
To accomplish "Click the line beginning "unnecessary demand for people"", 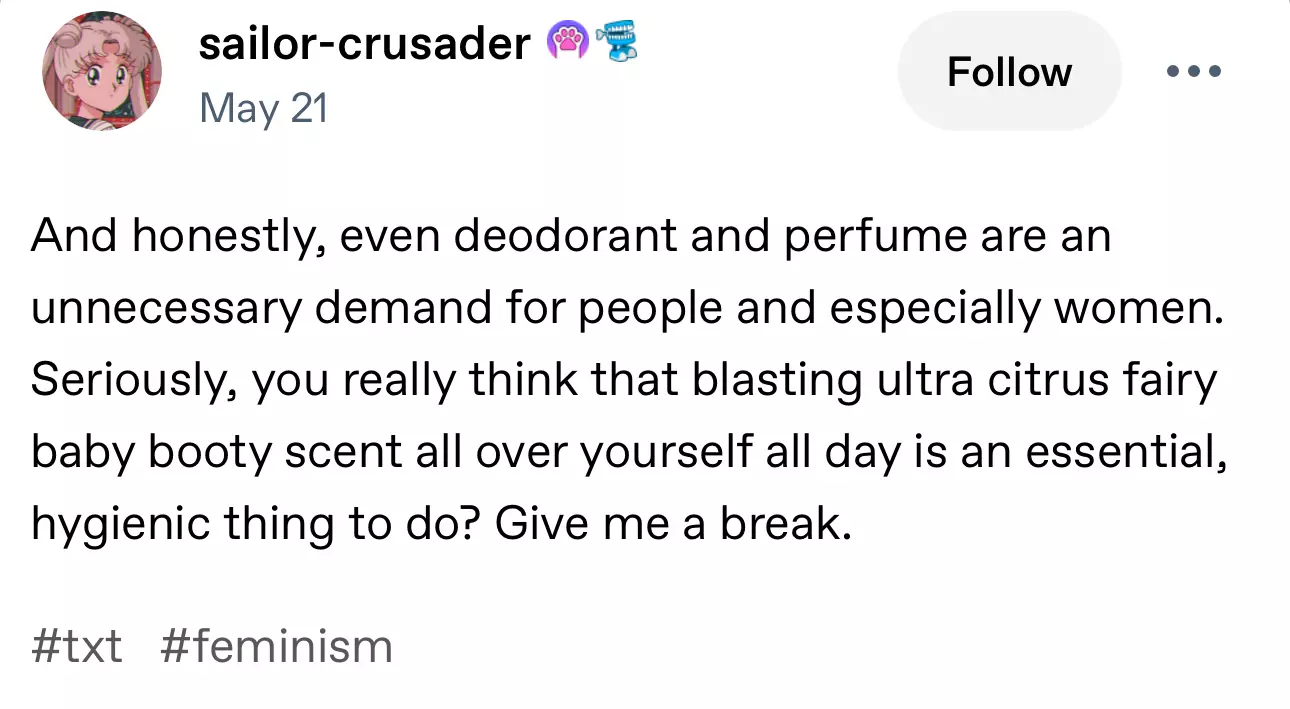I will [627, 309].
